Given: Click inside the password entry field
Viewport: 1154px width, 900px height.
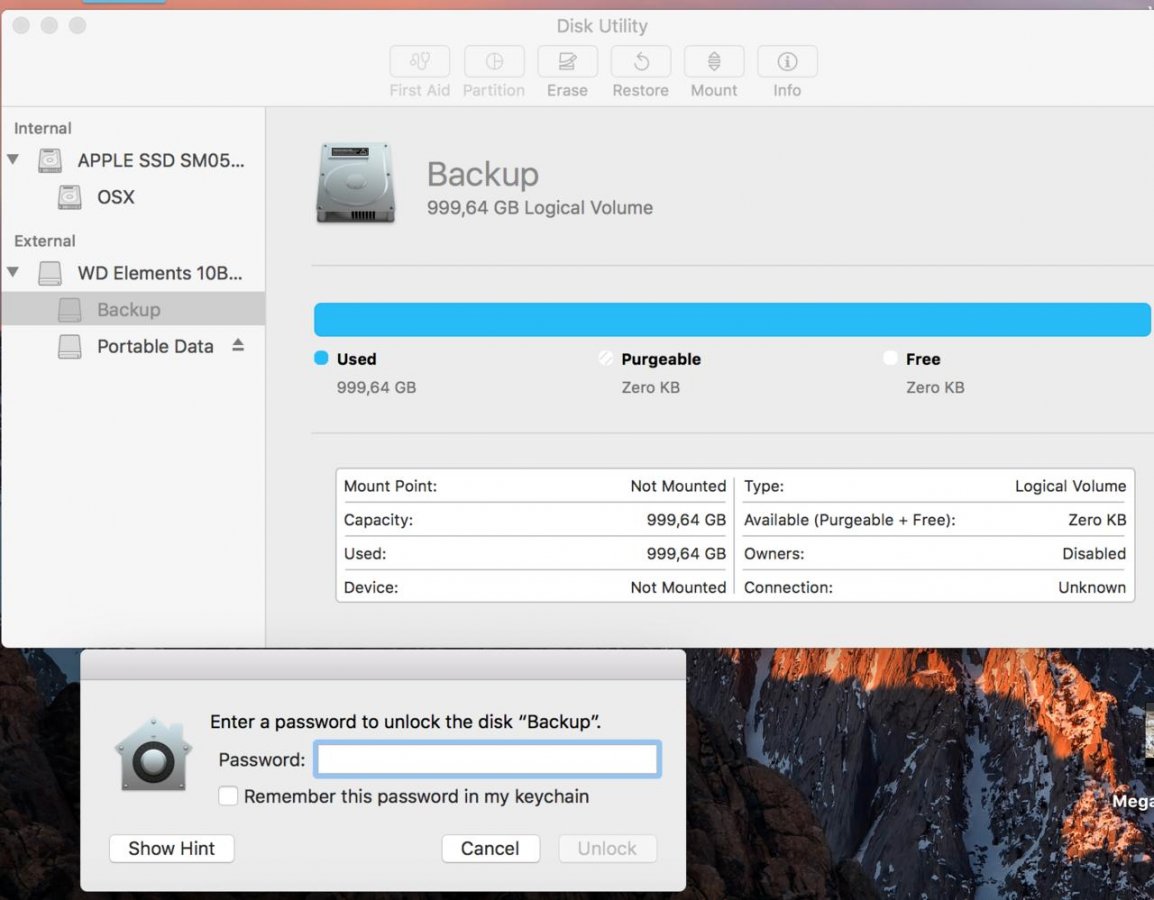Looking at the screenshot, I should 486,758.
